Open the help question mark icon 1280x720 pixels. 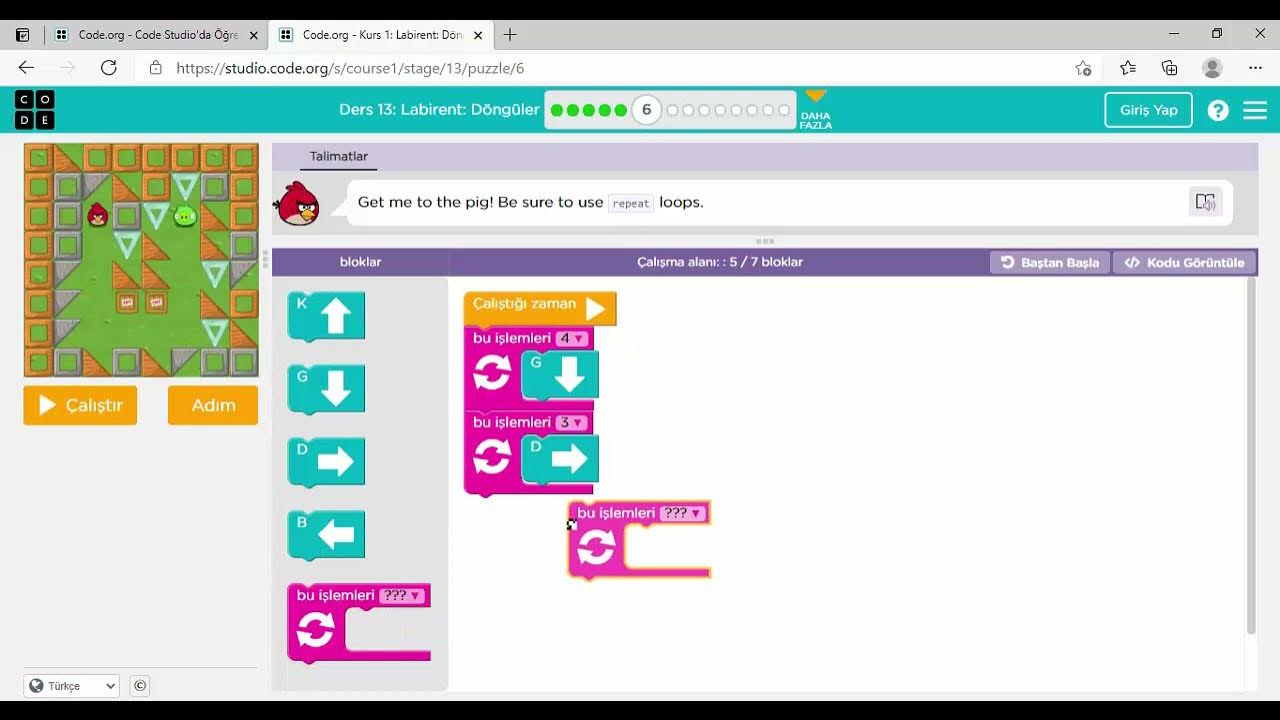(x=1218, y=110)
